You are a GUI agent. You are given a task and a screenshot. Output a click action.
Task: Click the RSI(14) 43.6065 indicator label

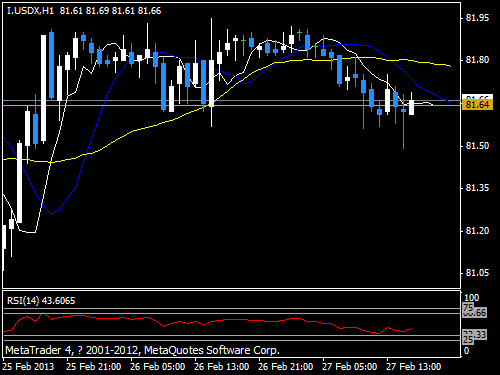pos(41,301)
